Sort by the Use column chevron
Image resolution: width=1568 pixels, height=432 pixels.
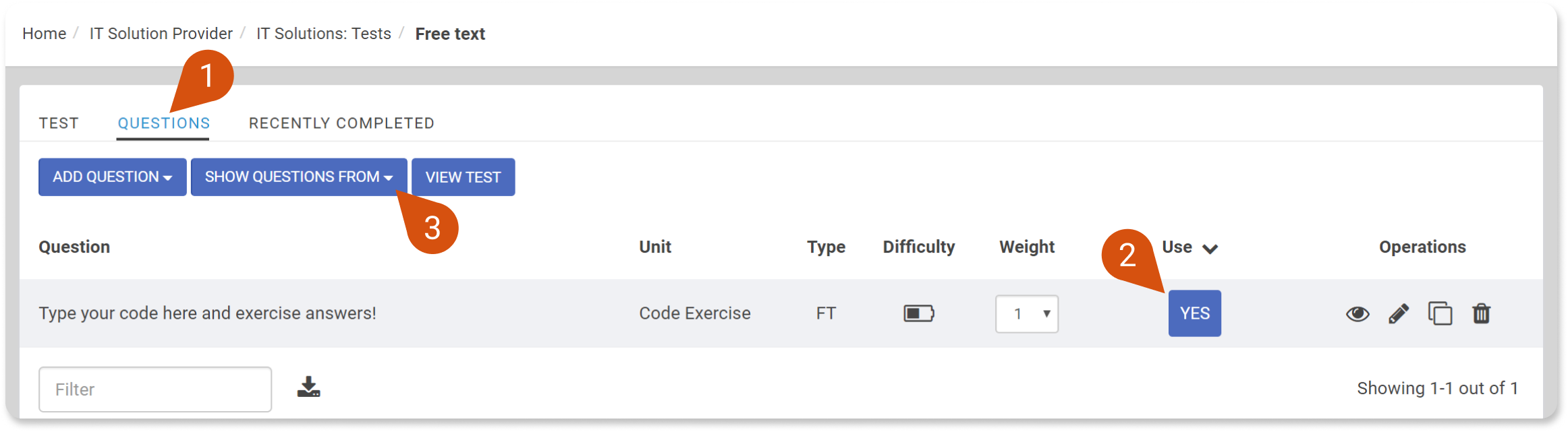coord(1210,249)
